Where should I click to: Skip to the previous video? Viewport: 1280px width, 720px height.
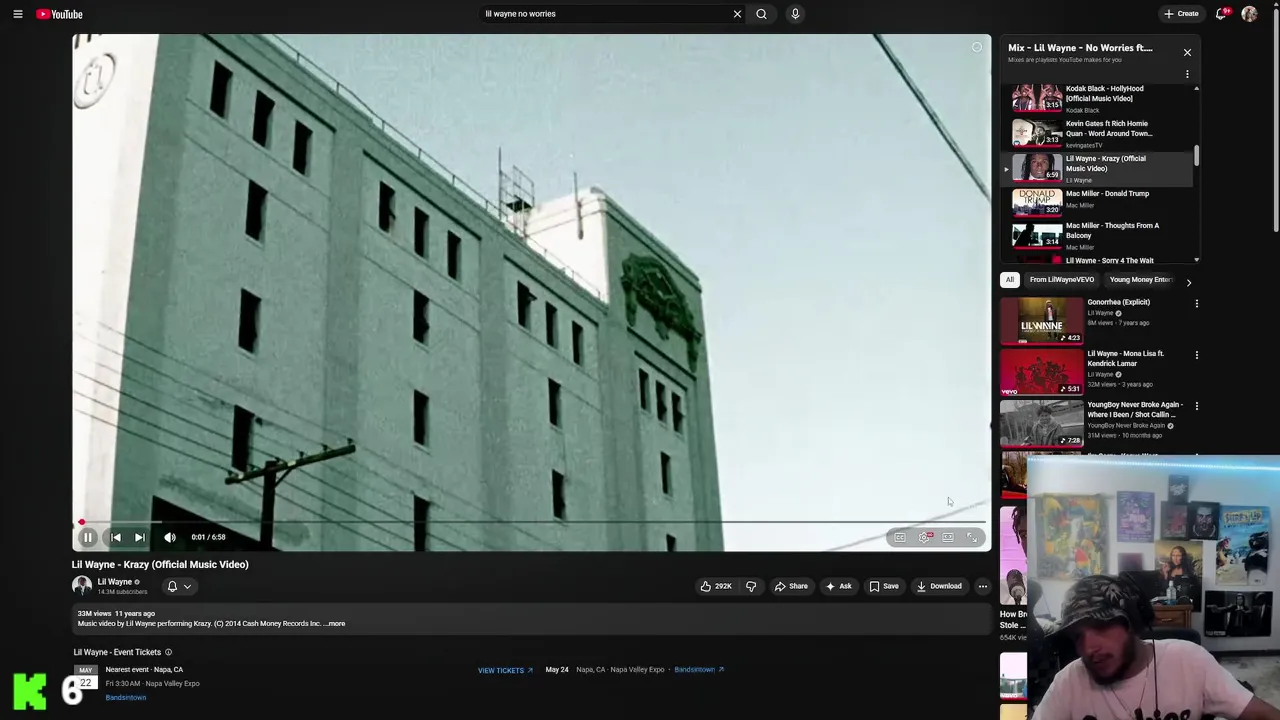(115, 537)
